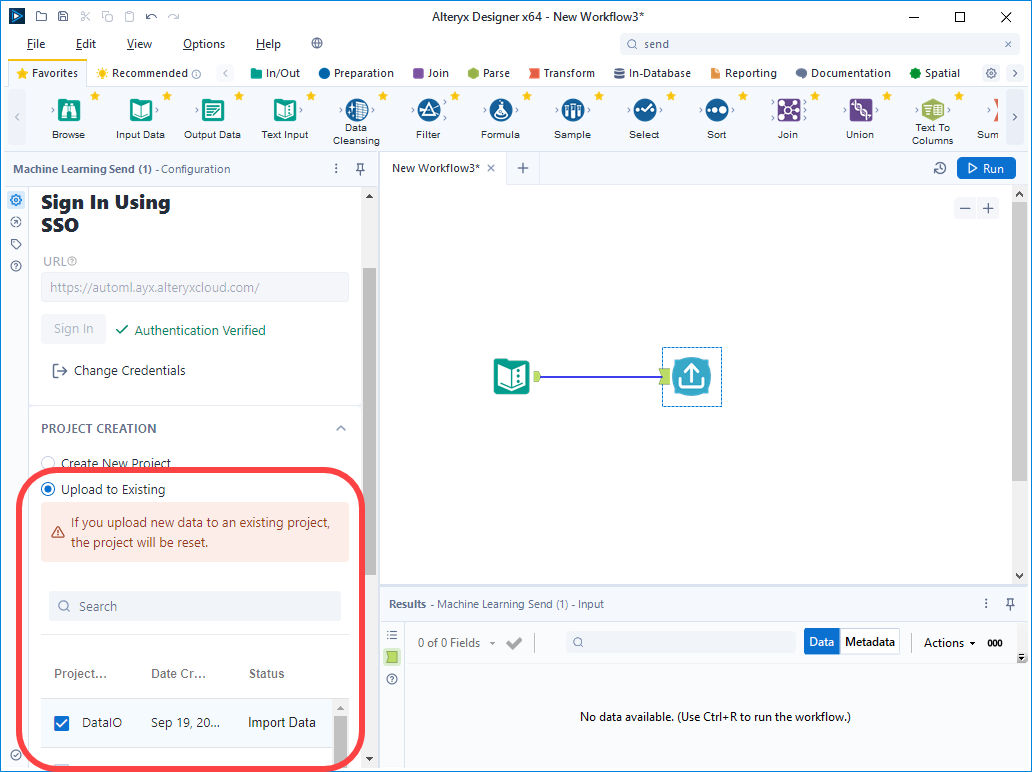Switch to the In/Out tool tab
The image size is (1032, 772).
[275, 73]
